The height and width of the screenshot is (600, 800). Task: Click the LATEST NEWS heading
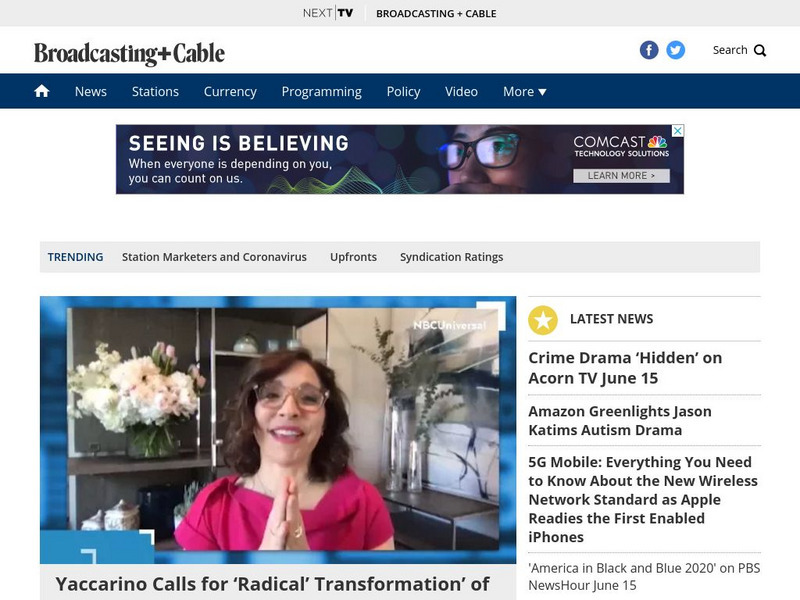[611, 319]
